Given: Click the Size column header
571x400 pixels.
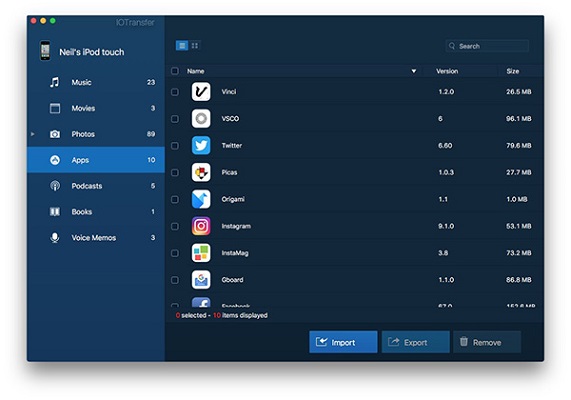Looking at the screenshot, I should click(513, 71).
